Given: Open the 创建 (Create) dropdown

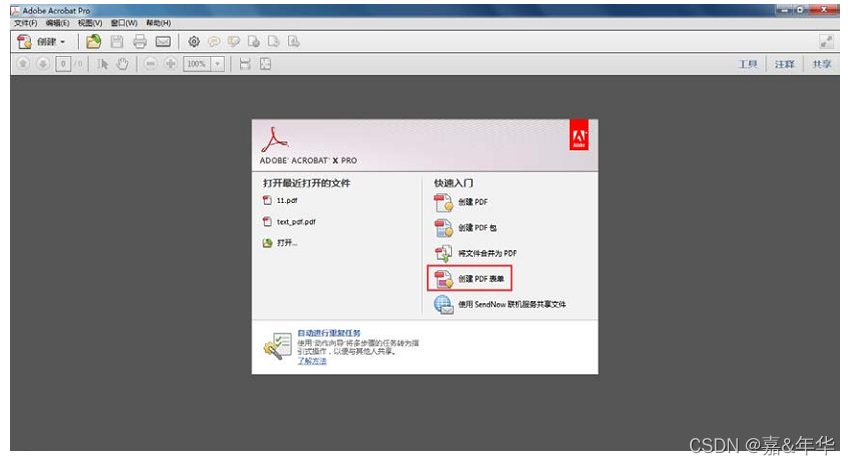Looking at the screenshot, I should (x=41, y=41).
